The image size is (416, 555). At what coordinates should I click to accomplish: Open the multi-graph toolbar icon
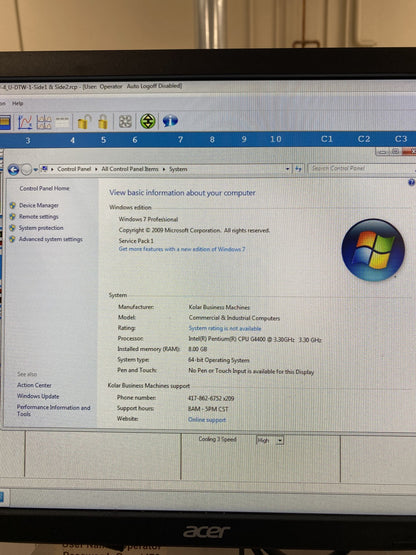(x=44, y=122)
